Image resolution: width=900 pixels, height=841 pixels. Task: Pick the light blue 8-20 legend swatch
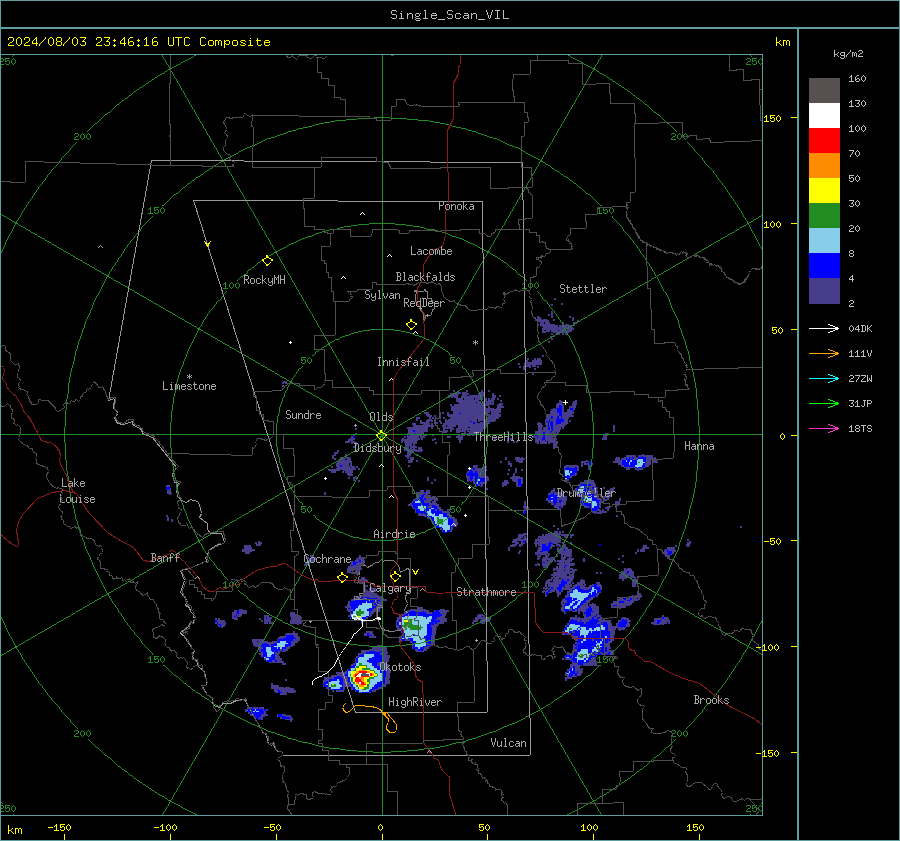click(x=824, y=241)
